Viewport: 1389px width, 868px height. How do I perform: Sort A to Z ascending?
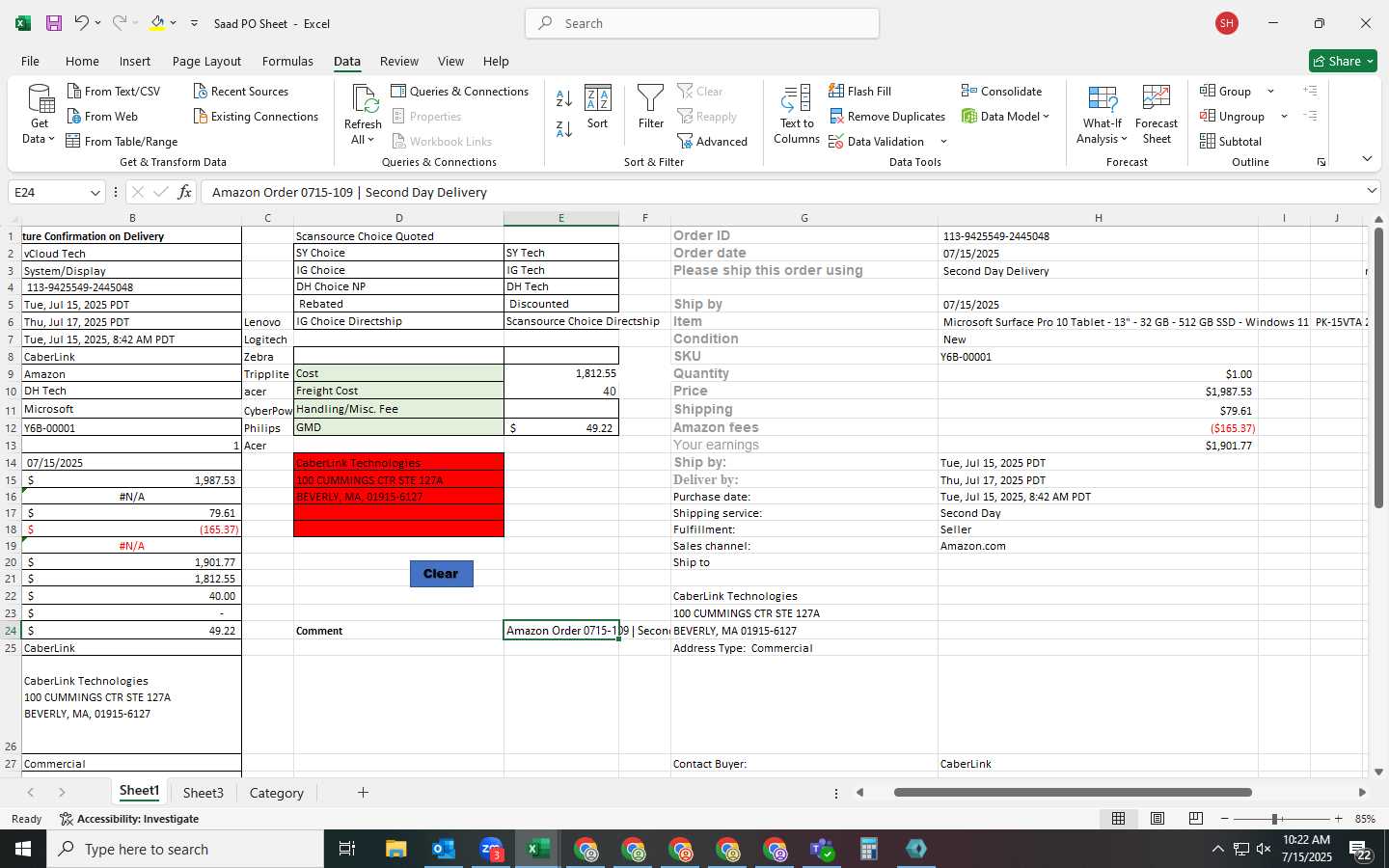564,98
